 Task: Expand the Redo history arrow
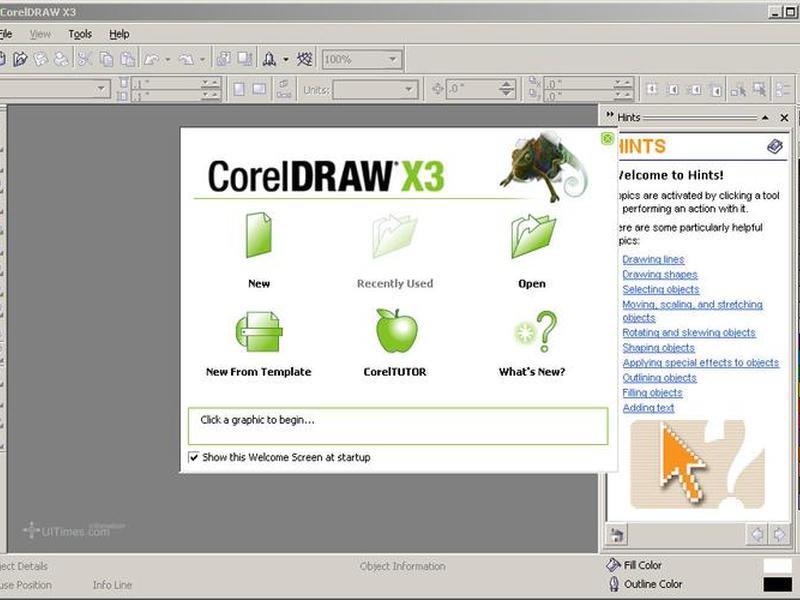pyautogui.click(x=202, y=60)
